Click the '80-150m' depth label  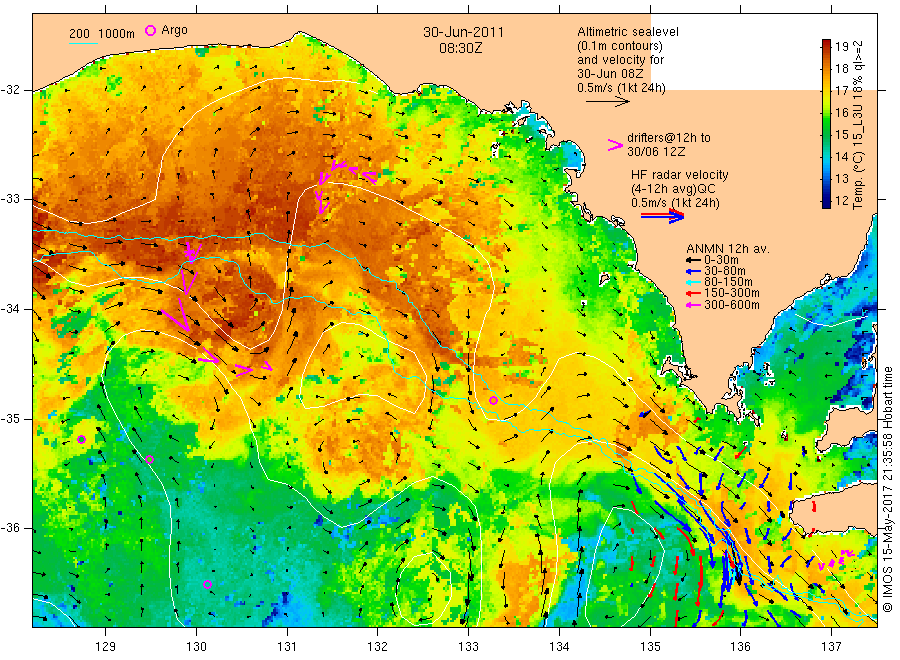728,282
